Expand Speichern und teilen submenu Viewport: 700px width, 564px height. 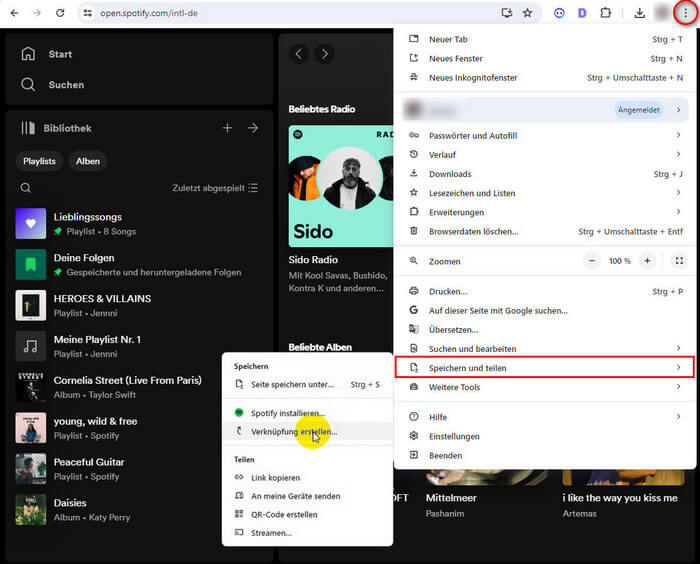545,368
